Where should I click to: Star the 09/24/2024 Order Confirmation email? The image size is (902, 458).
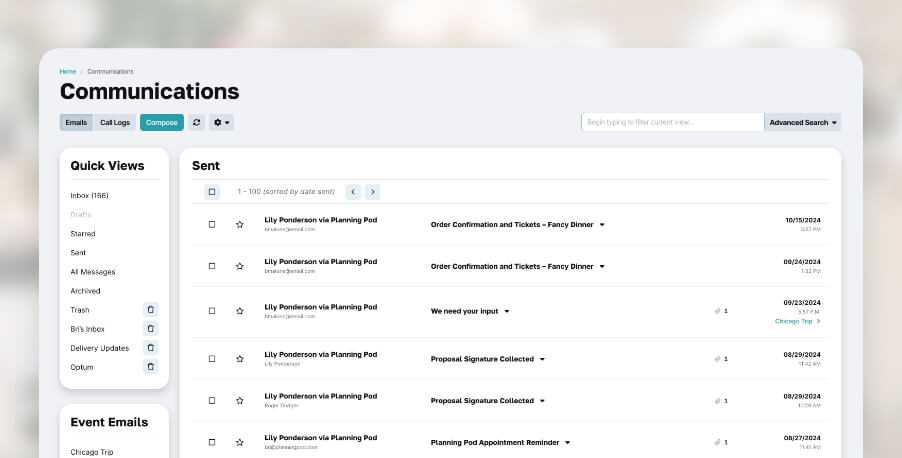[x=240, y=266]
